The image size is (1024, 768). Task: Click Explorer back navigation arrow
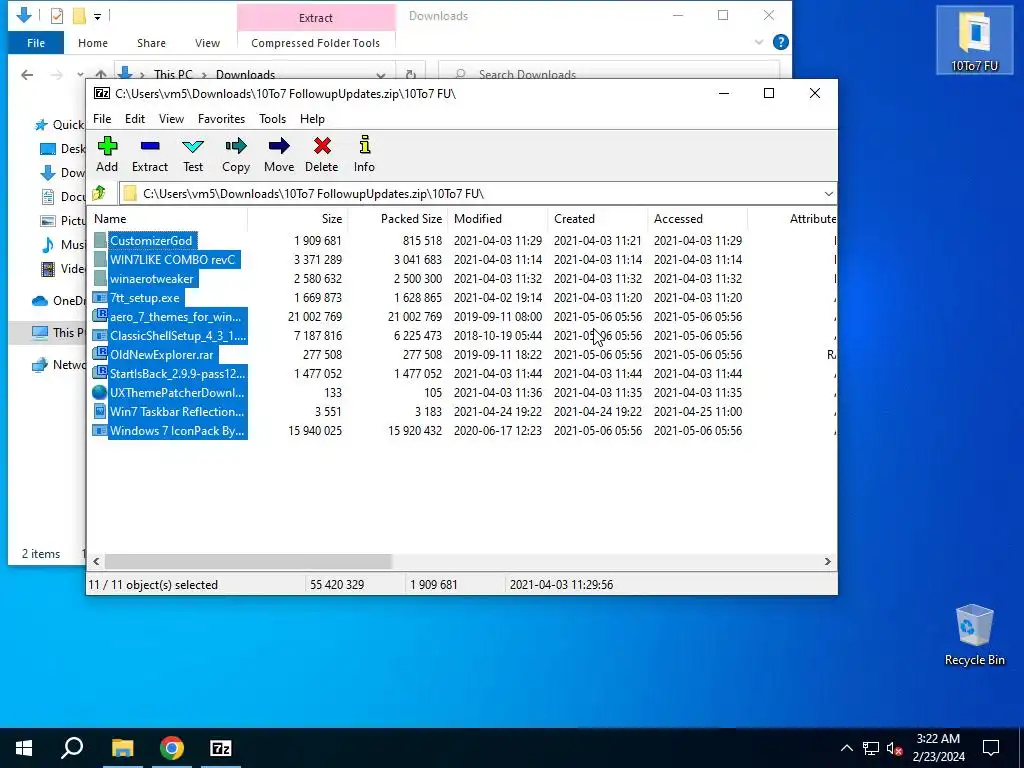click(x=27, y=74)
